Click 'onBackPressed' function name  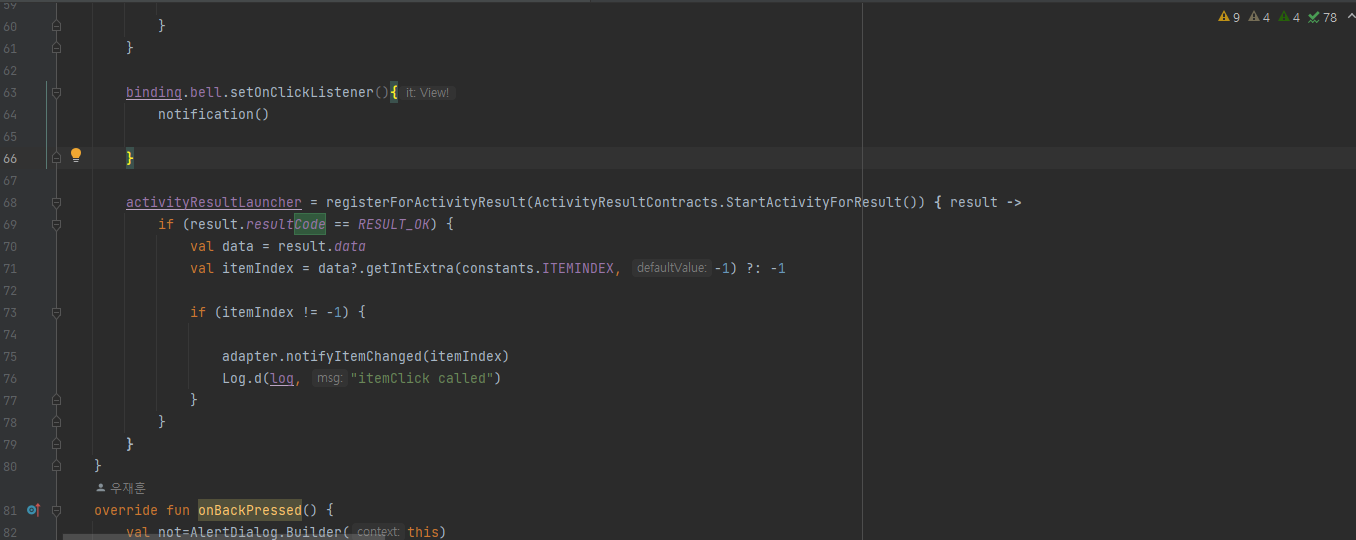(250, 510)
